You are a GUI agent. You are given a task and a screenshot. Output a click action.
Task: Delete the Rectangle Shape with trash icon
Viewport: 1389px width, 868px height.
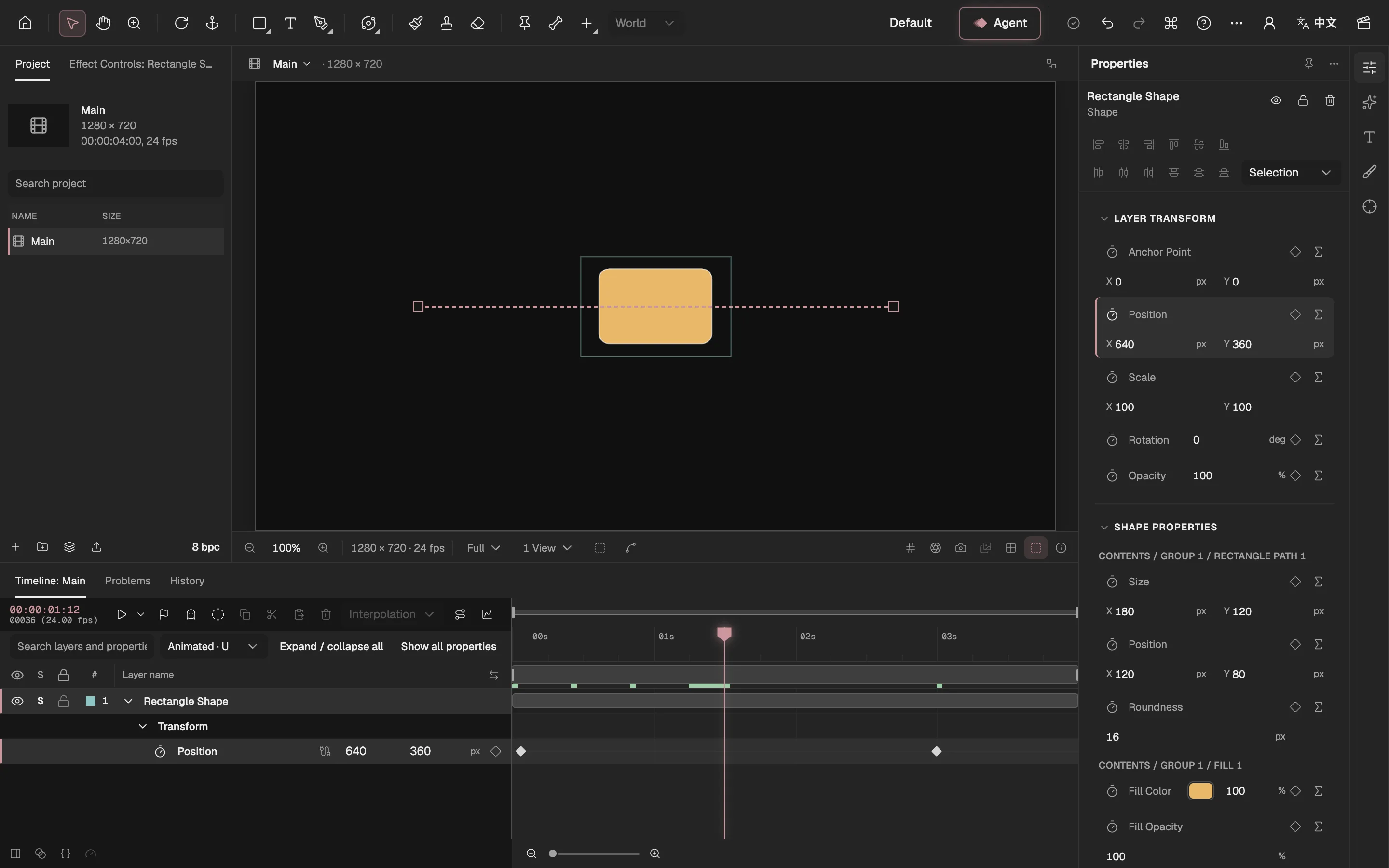1330,100
